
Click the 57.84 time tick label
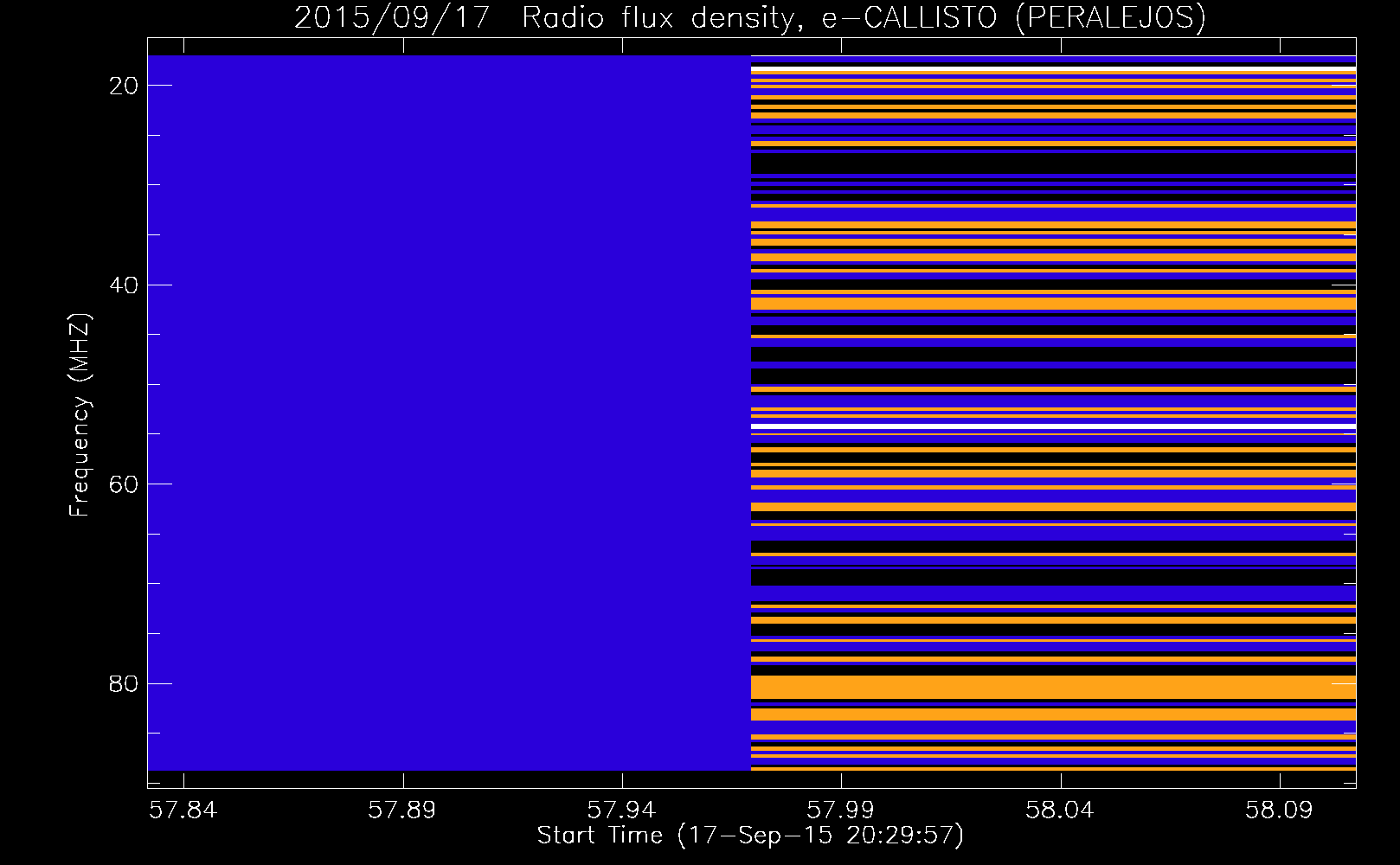(183, 811)
